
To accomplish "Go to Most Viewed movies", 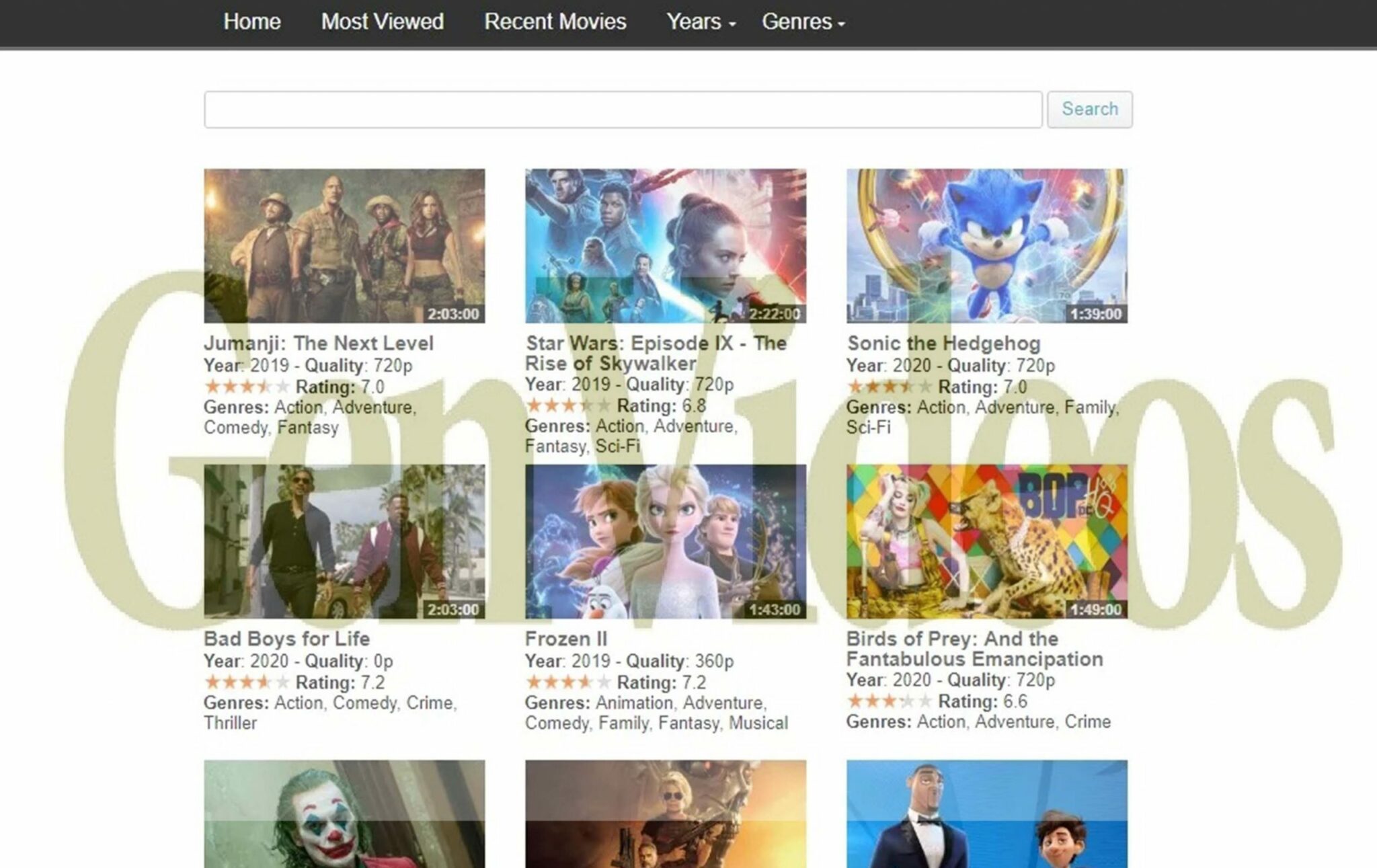I will 382,22.
